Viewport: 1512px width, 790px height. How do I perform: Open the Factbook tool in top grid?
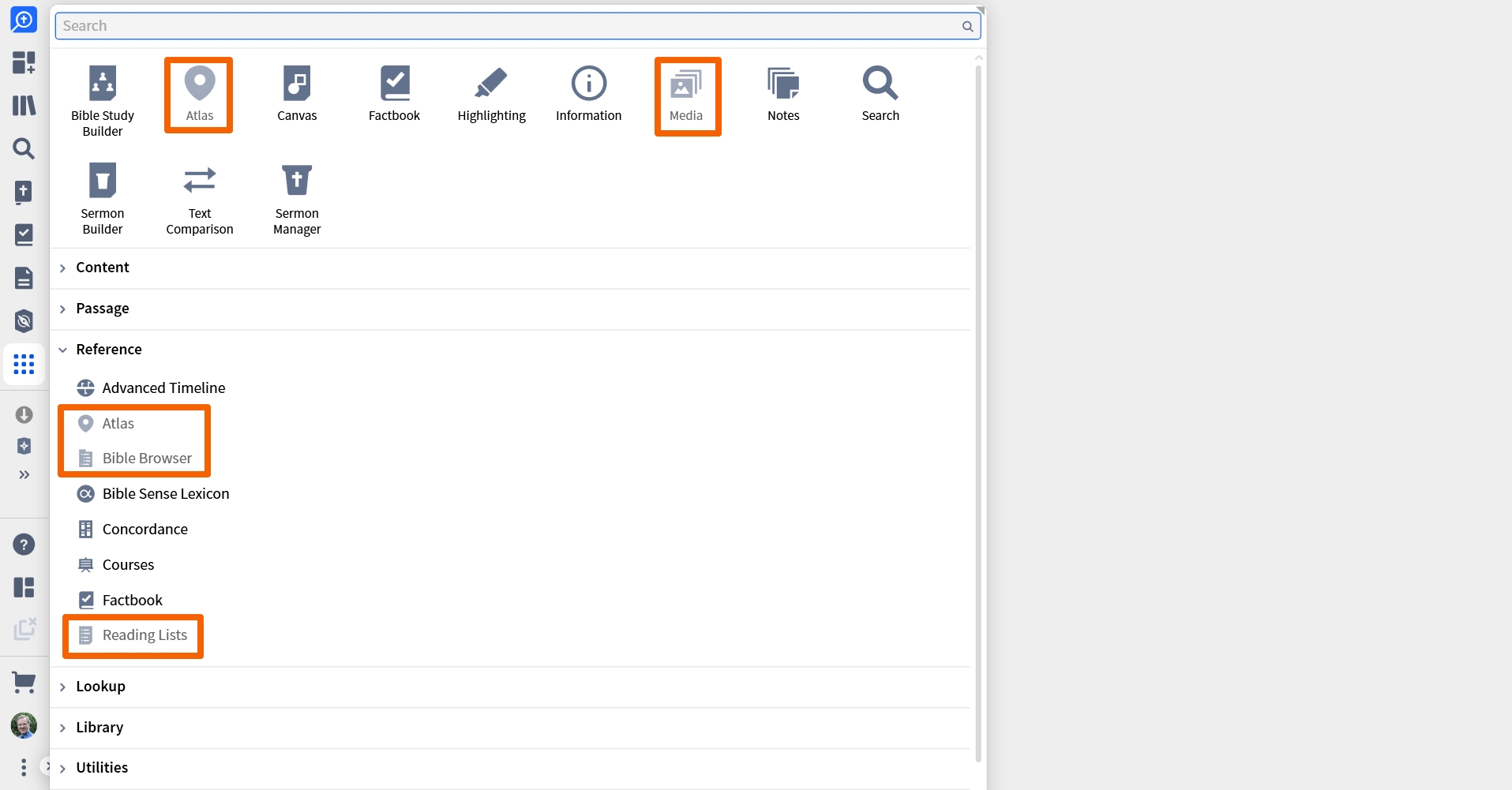coord(394,94)
